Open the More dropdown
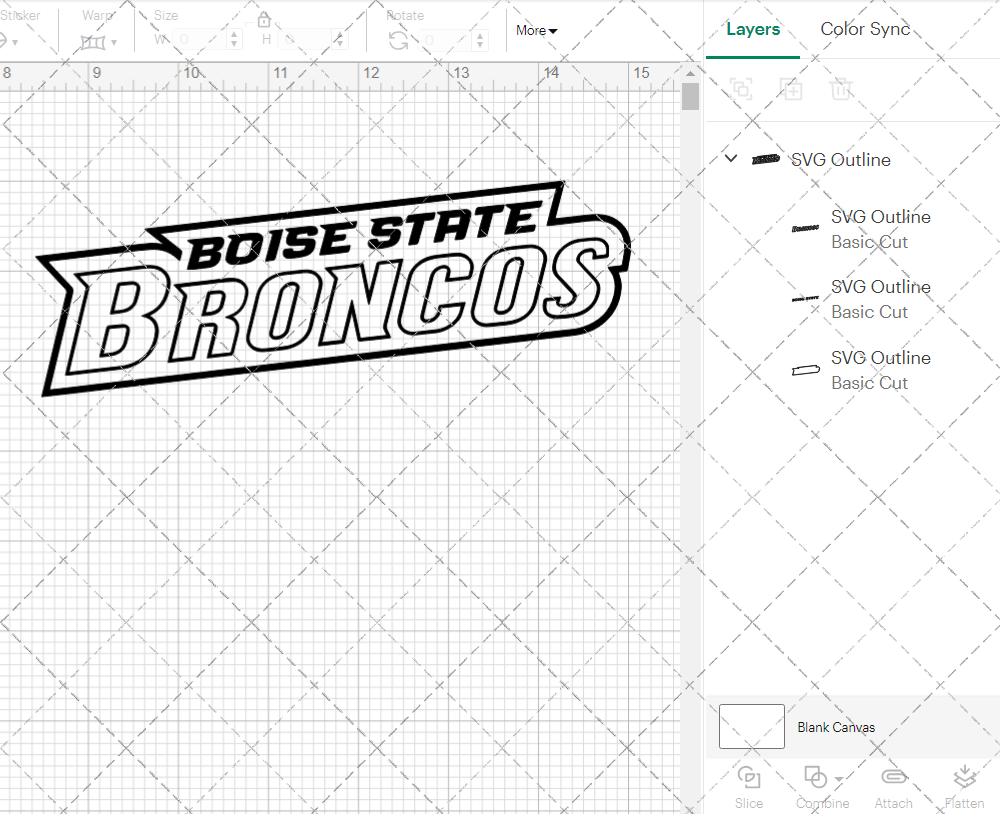 [x=536, y=31]
